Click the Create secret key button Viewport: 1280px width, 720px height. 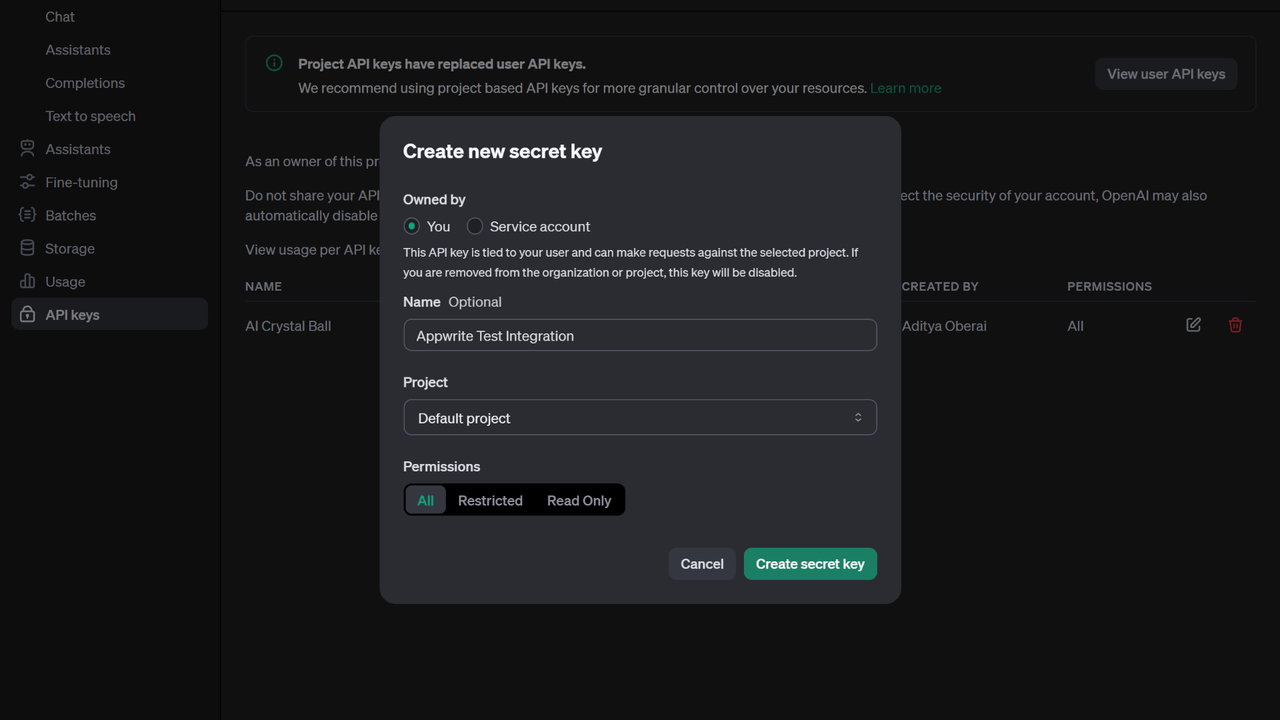click(810, 564)
